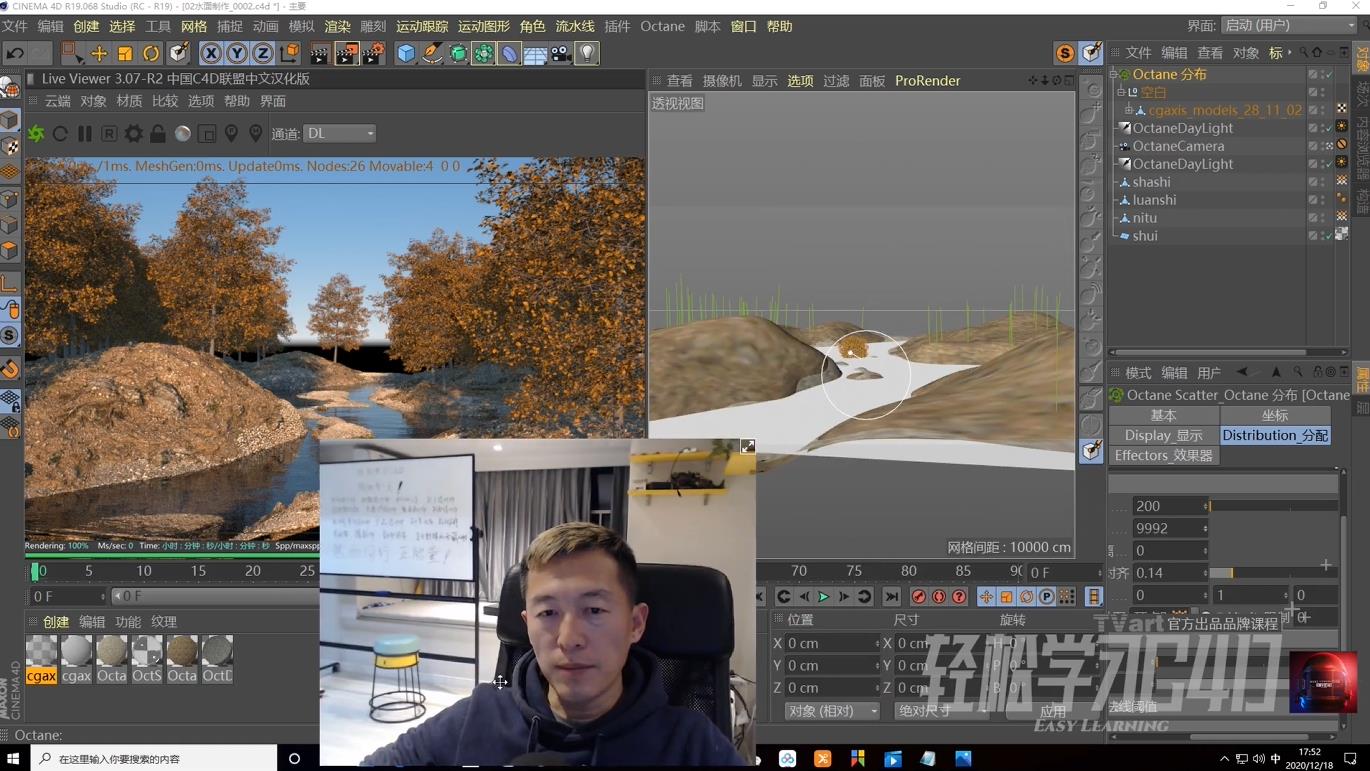Click the light creation icon in the toolbar
The height and width of the screenshot is (771, 1370).
coord(587,55)
